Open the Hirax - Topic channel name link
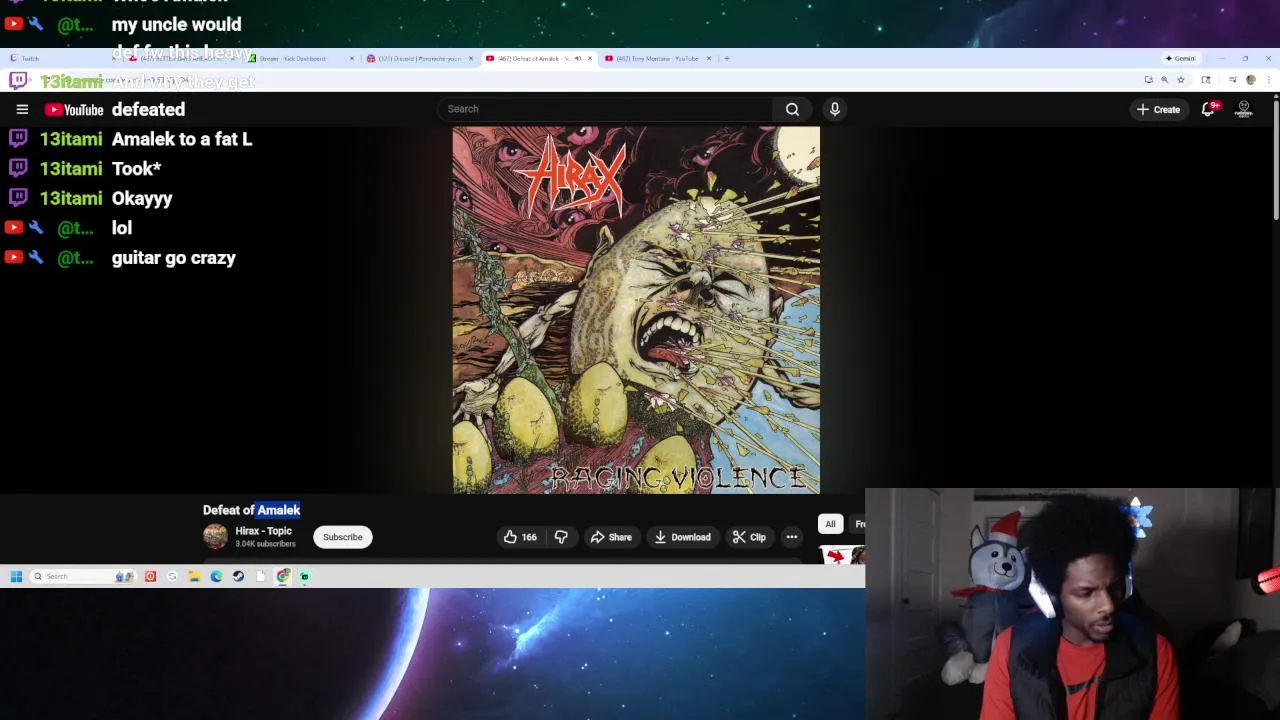The width and height of the screenshot is (1280, 720). [263, 531]
